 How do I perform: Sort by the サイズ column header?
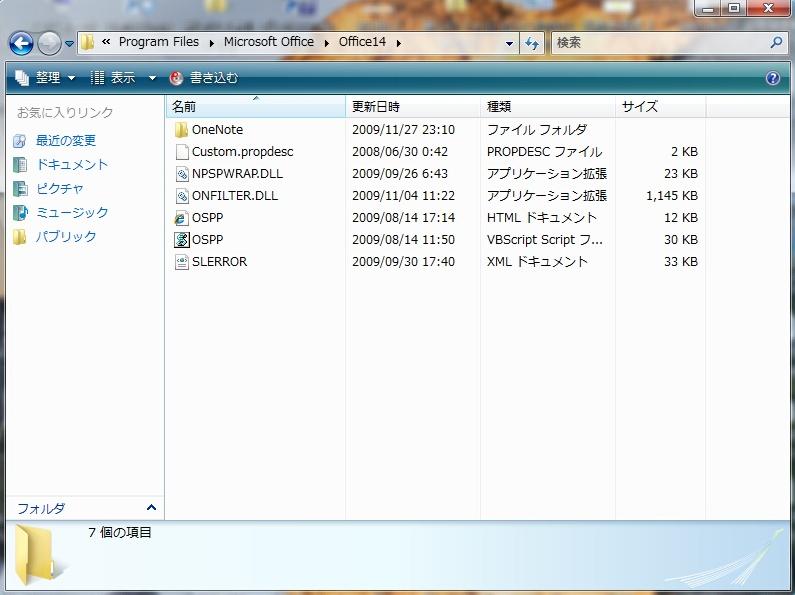pyautogui.click(x=661, y=106)
